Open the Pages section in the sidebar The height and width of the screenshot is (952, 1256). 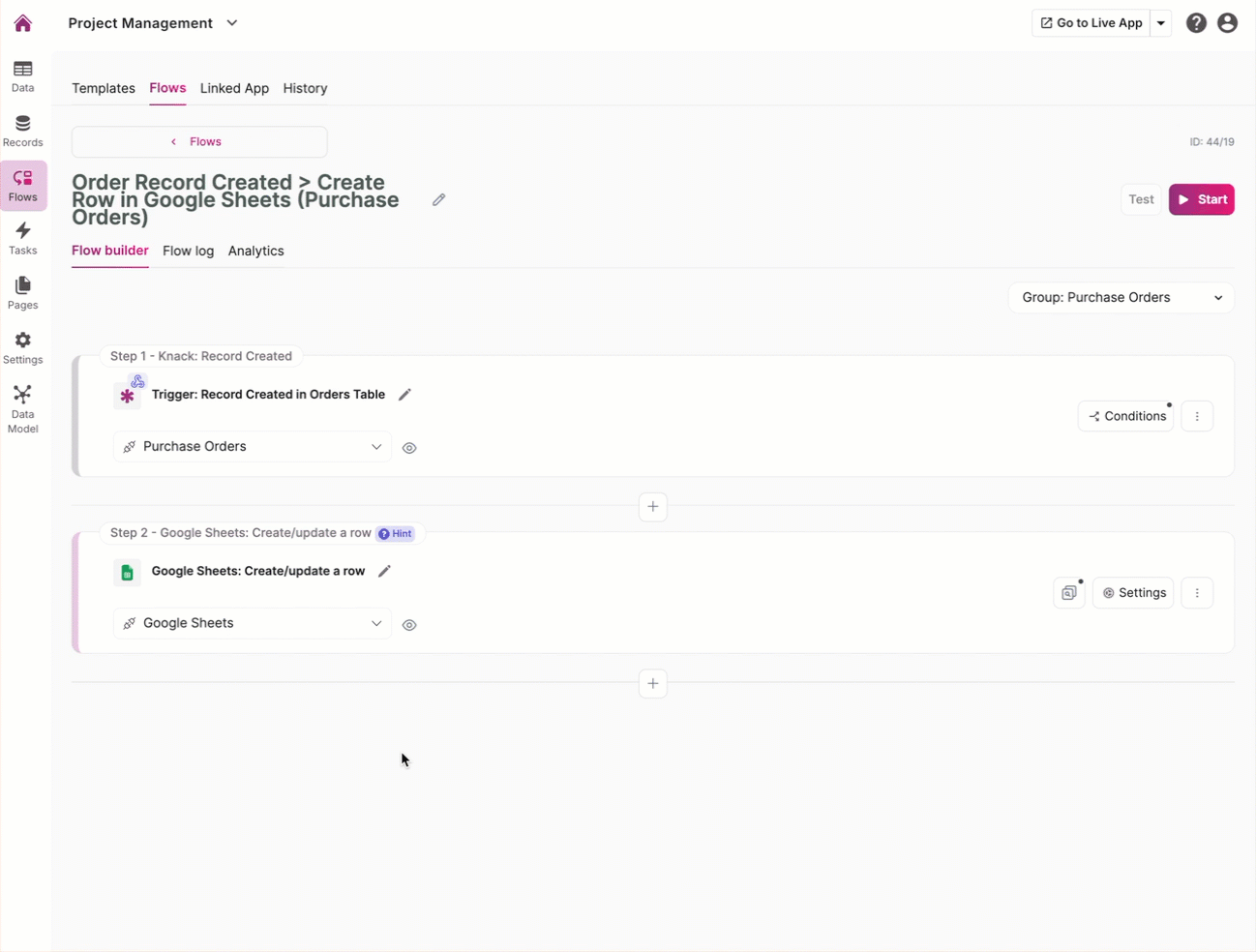point(22,293)
